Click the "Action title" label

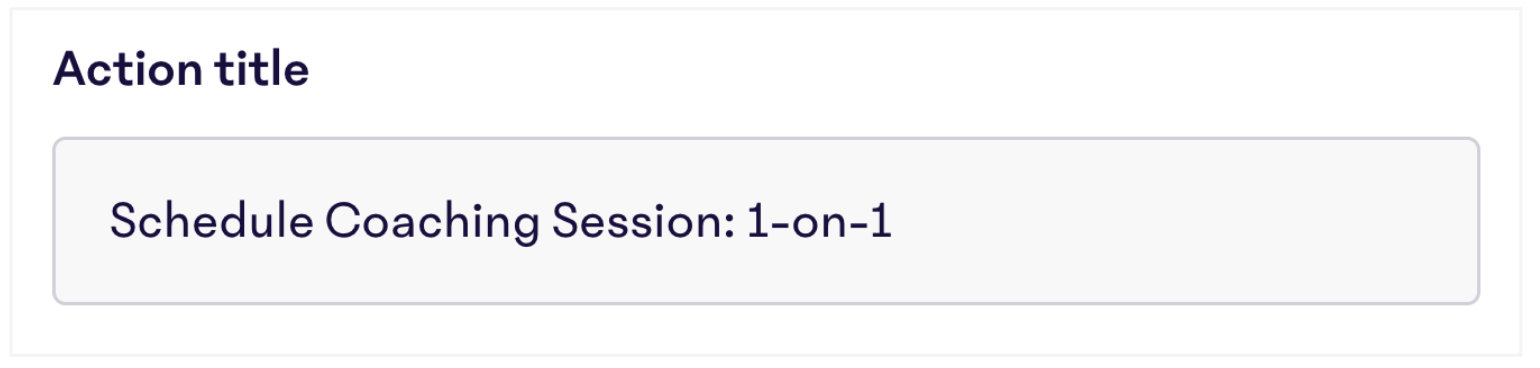(x=181, y=70)
